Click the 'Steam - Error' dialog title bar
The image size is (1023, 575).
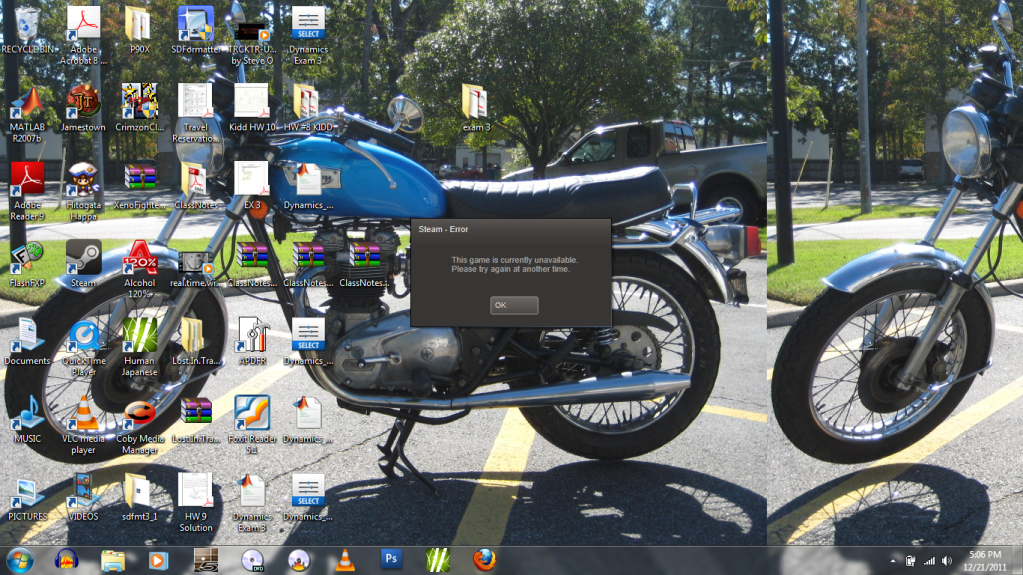click(511, 229)
